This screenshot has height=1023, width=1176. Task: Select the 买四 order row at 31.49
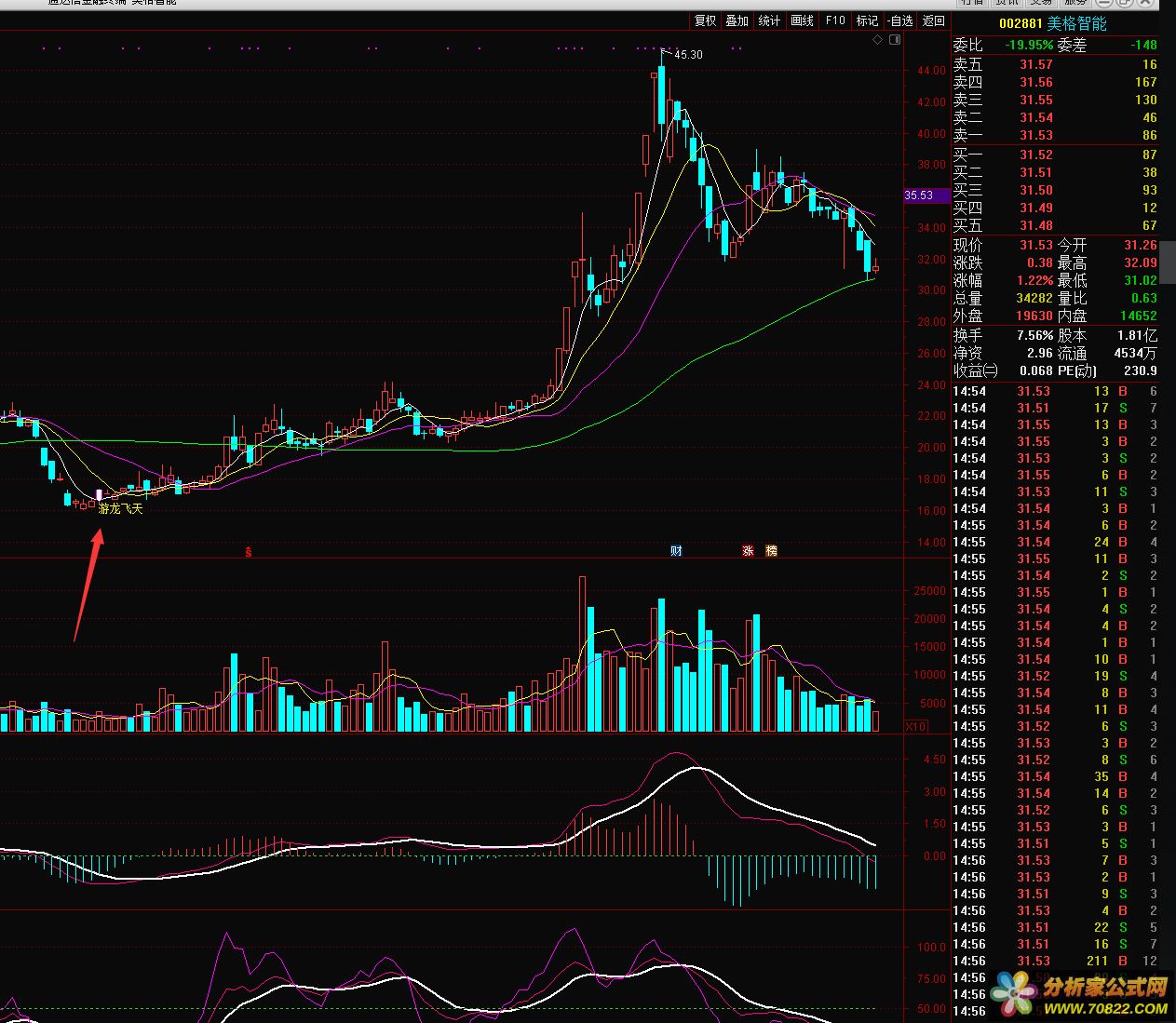click(x=1055, y=208)
